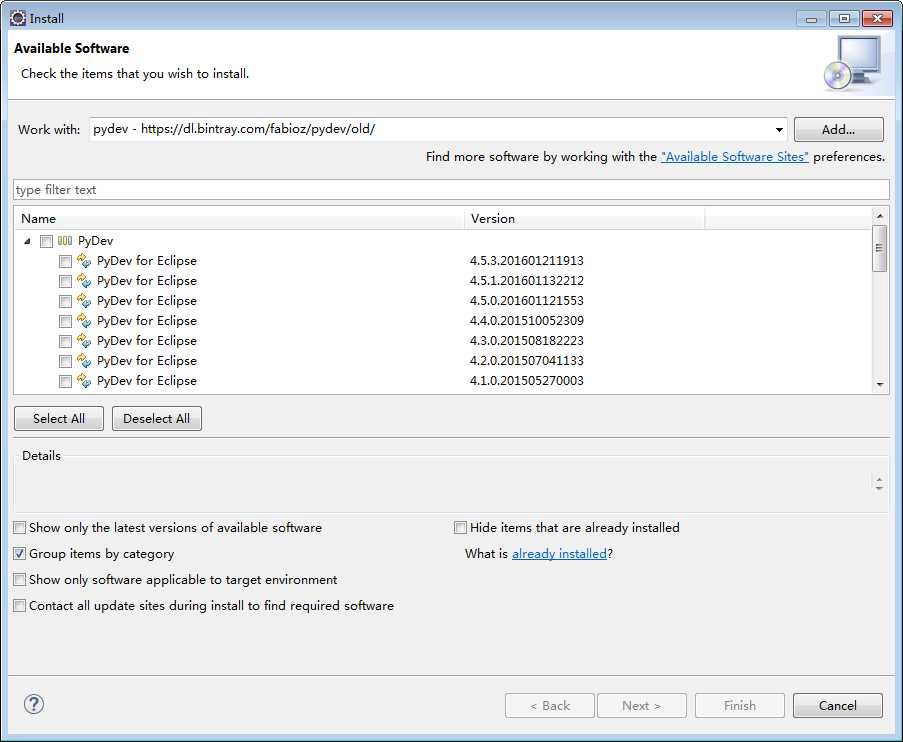903x742 pixels.
Task: Click the Next > button
Action: (642, 706)
